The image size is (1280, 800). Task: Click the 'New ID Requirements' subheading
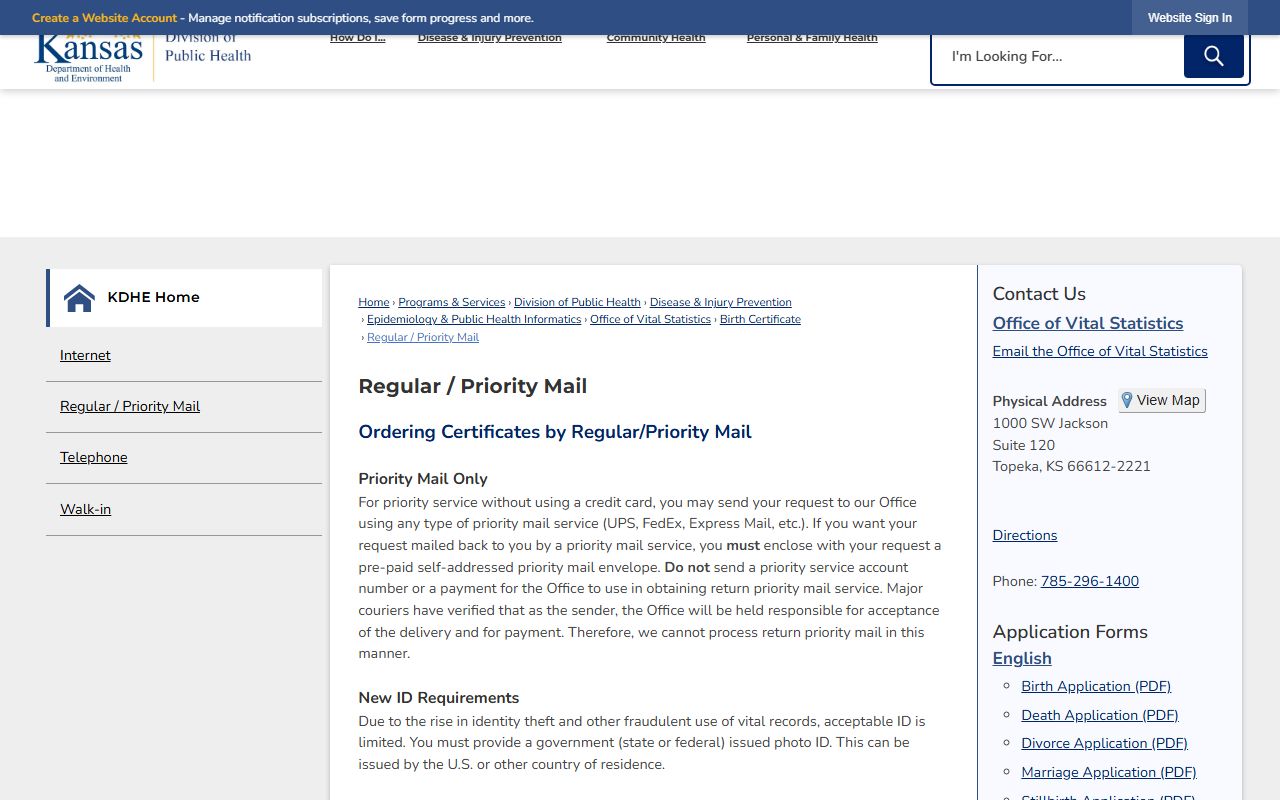(439, 698)
